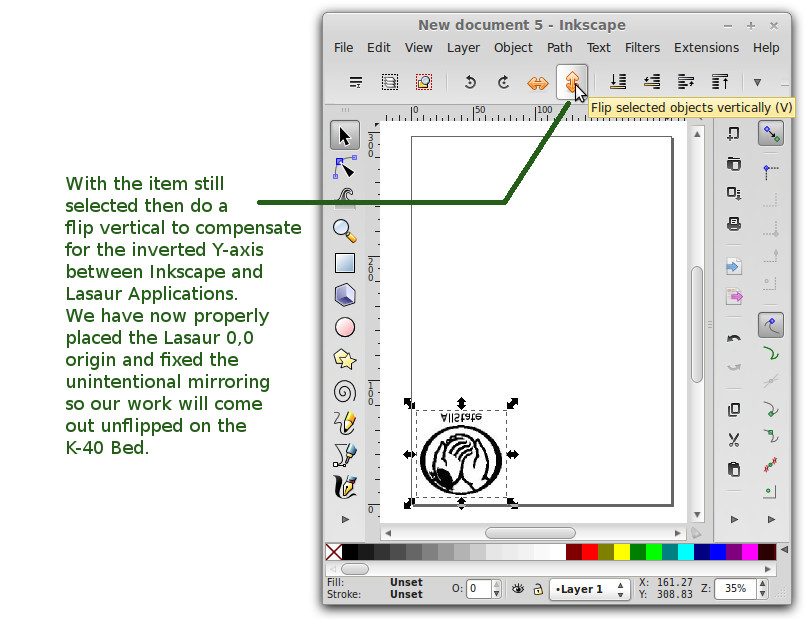Click Flip selected objects vertically

pyautogui.click(x=572, y=82)
